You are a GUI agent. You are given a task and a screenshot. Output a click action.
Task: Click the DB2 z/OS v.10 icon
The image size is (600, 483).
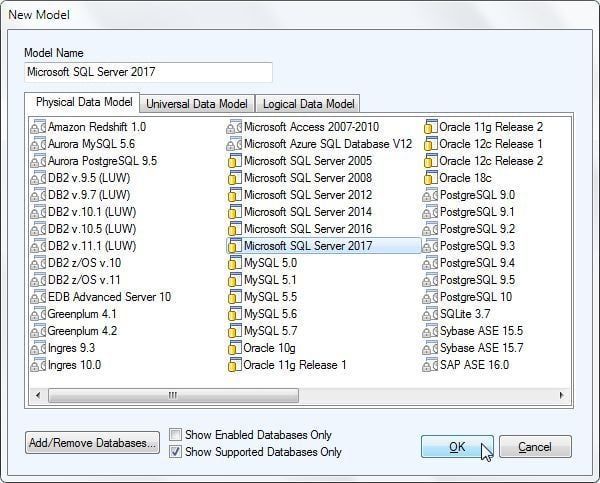pos(38,263)
